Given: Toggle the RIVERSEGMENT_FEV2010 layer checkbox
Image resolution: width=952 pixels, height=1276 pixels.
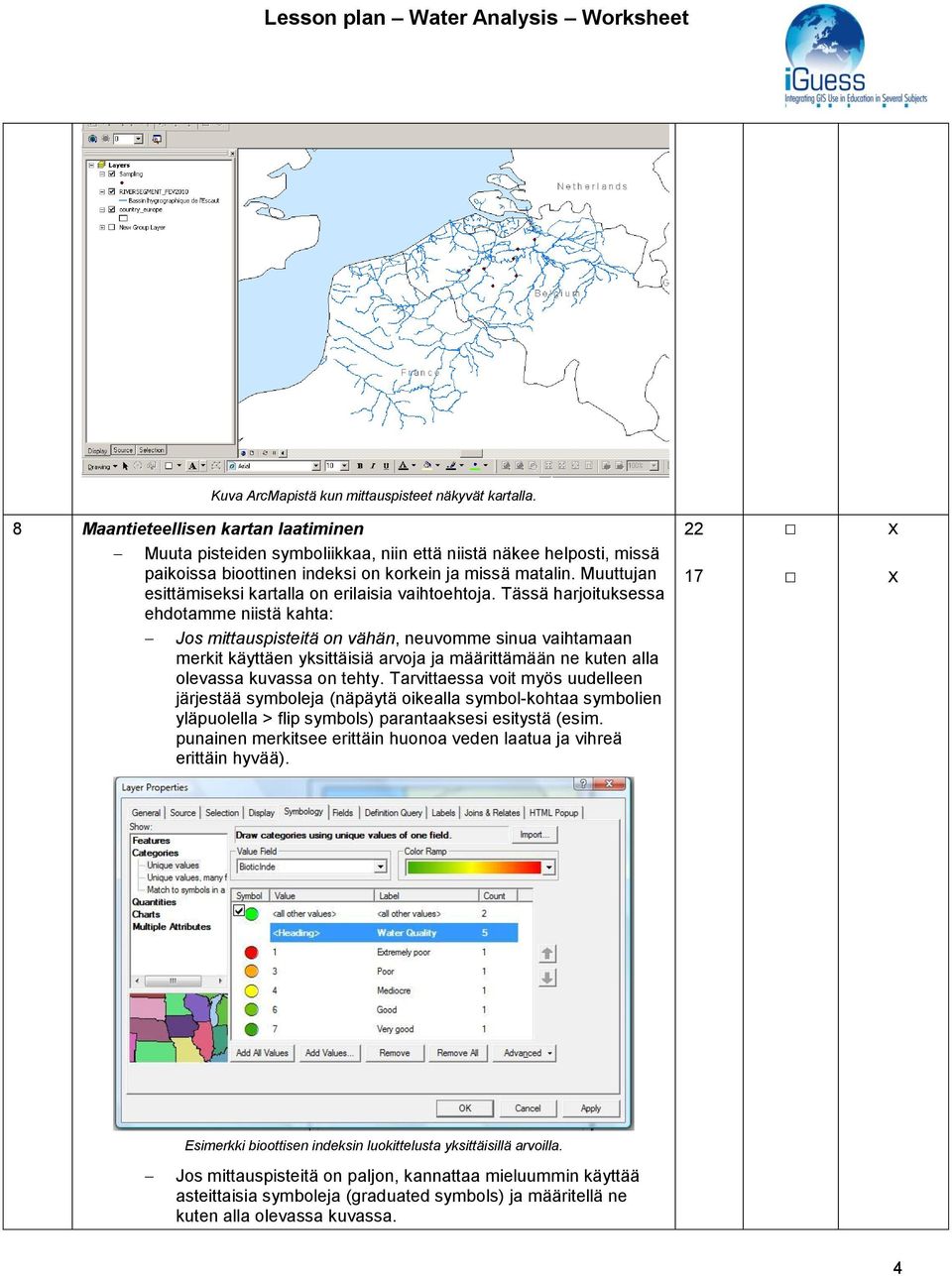Looking at the screenshot, I should (x=112, y=192).
